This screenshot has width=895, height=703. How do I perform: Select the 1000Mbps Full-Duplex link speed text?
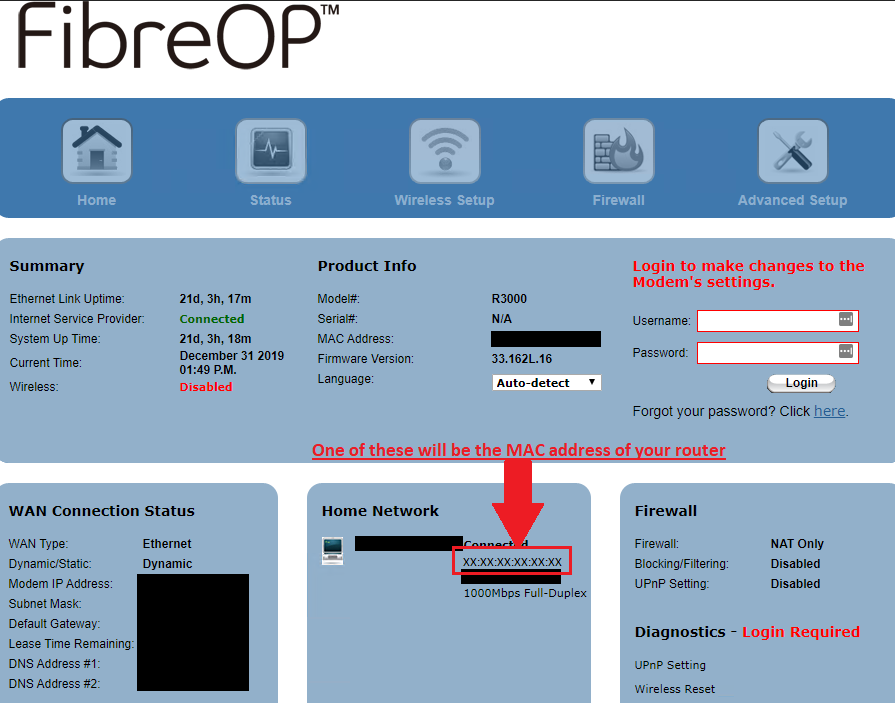(525, 593)
